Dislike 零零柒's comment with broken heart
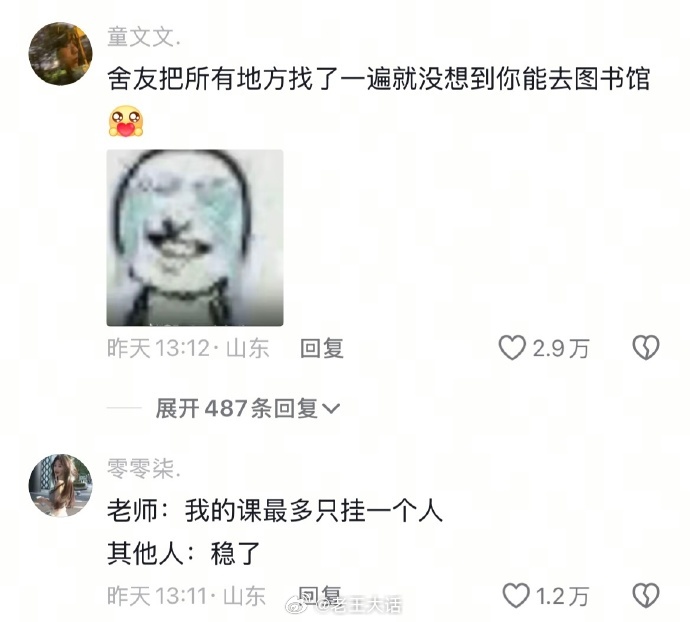Screen dimensions: 690x622 646,596
